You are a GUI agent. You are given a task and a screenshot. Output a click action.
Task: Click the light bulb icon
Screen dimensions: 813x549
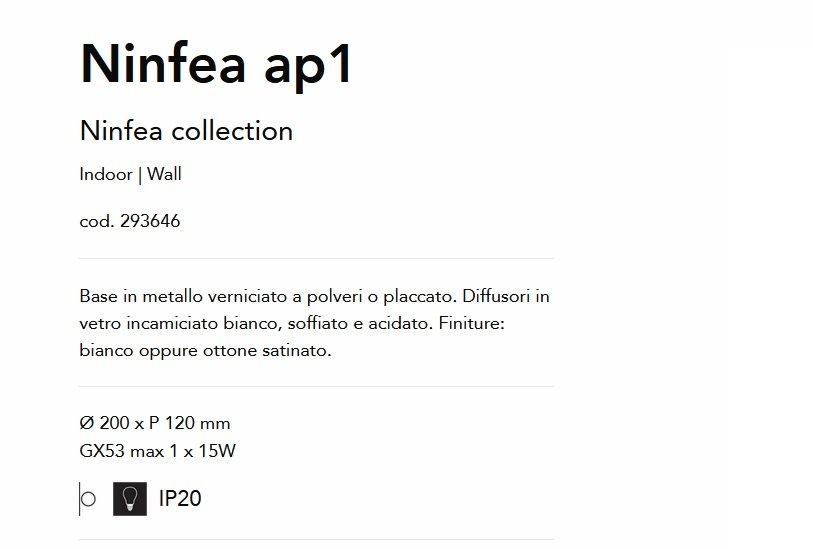(130, 499)
